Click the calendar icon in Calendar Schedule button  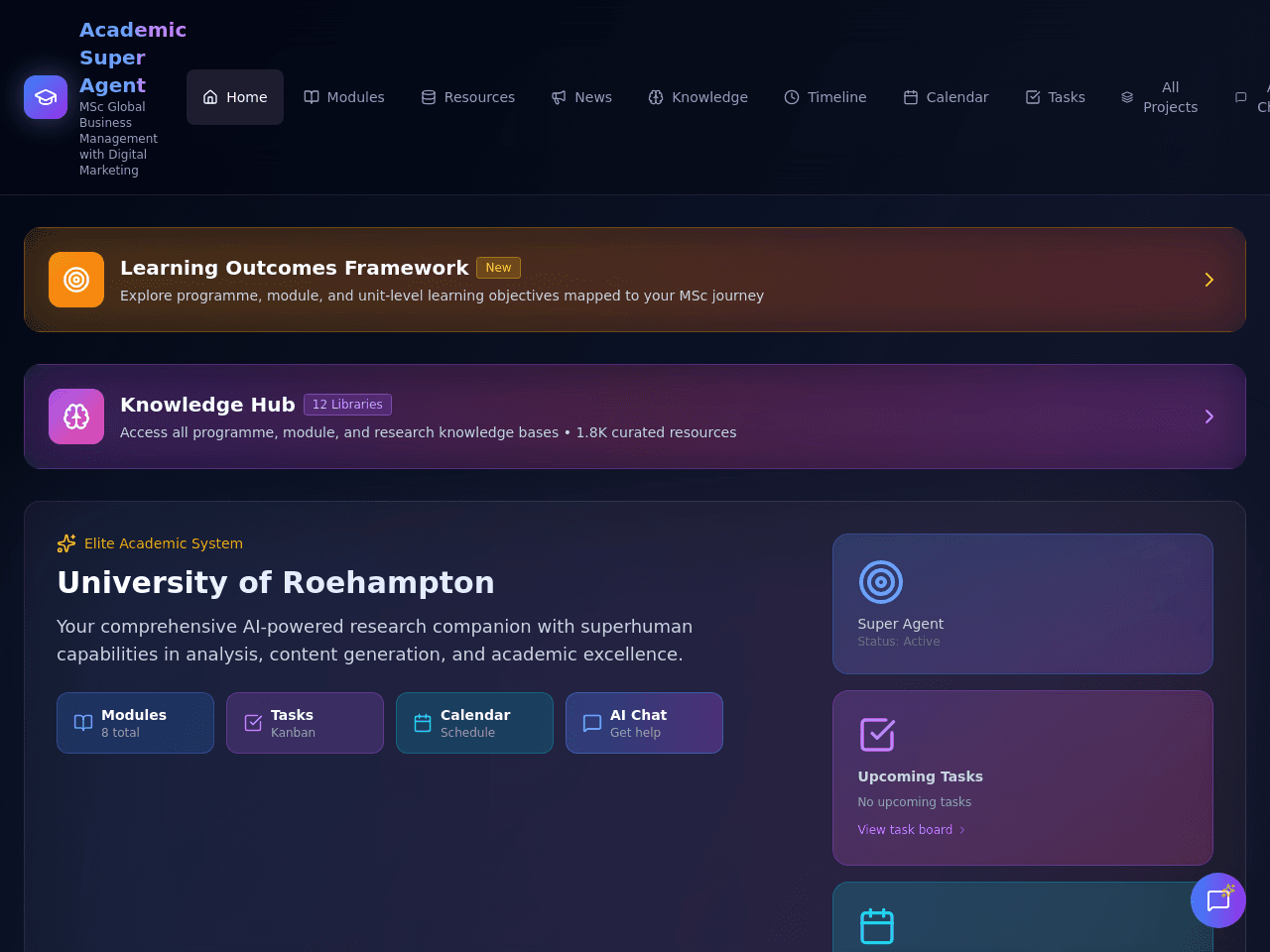point(423,723)
